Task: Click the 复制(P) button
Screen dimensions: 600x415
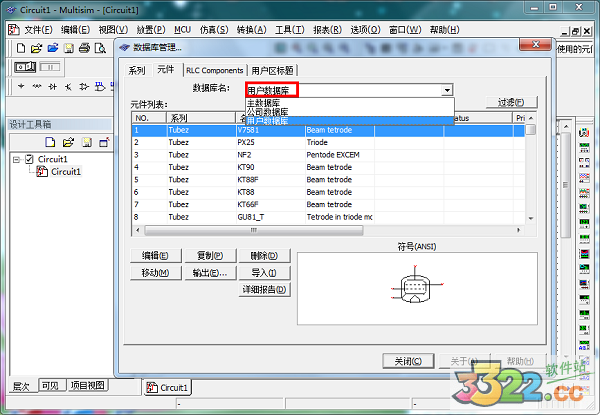Action: click(210, 256)
